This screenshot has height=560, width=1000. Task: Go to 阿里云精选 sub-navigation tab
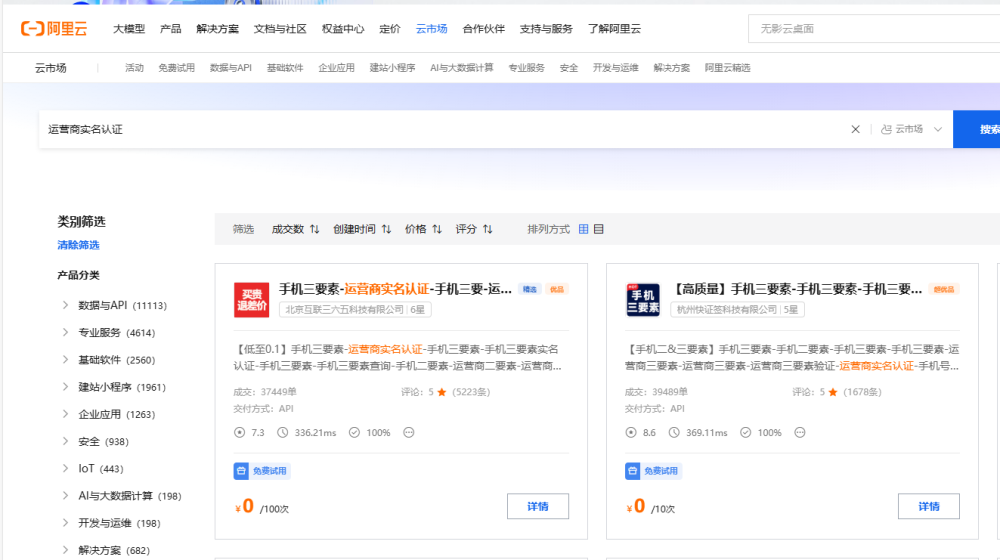point(728,68)
